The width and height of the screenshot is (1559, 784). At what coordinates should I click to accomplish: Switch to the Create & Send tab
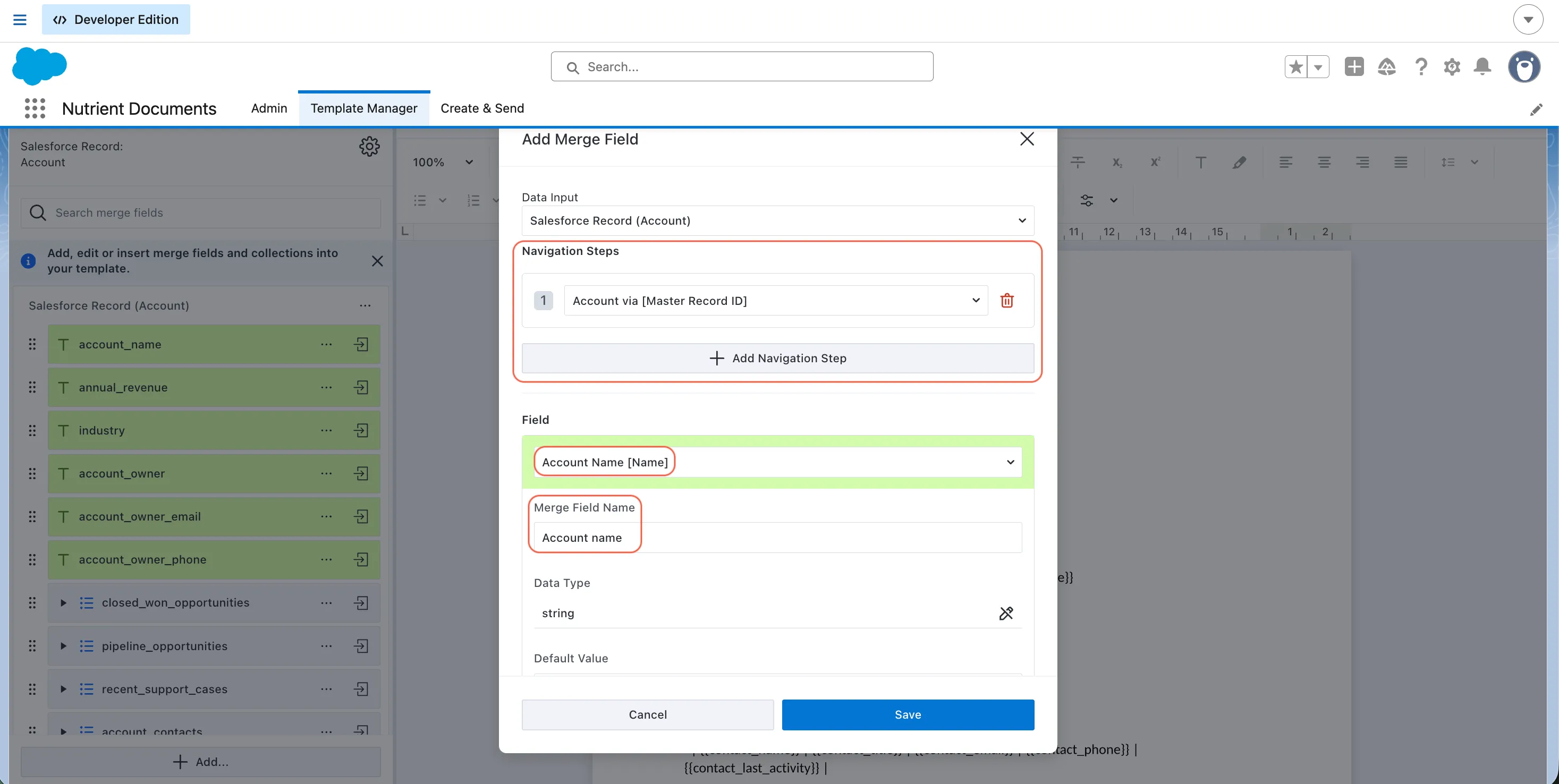[x=482, y=108]
